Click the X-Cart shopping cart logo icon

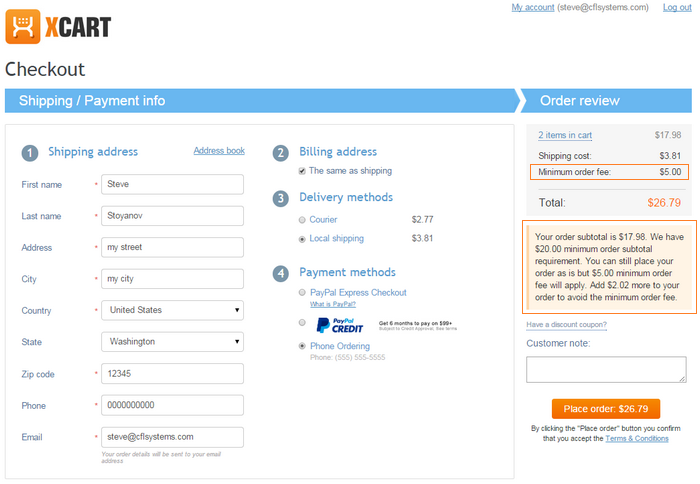pyautogui.click(x=22, y=27)
